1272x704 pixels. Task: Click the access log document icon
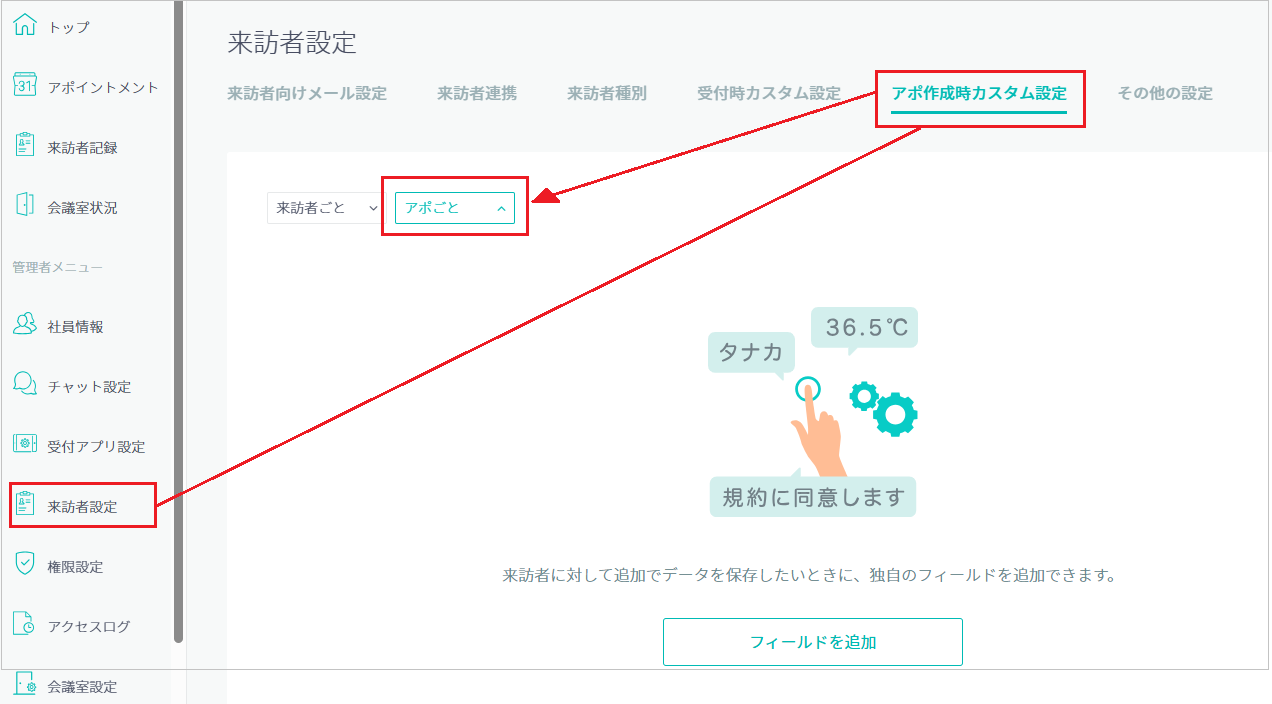click(x=26, y=626)
